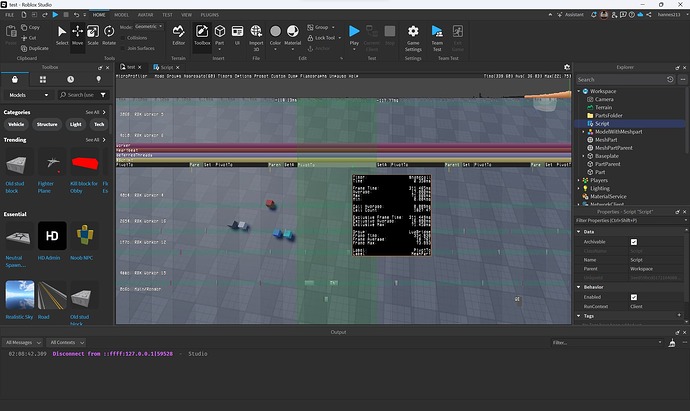Expand the Baseplate node
This screenshot has width=690, height=411.
click(x=584, y=156)
